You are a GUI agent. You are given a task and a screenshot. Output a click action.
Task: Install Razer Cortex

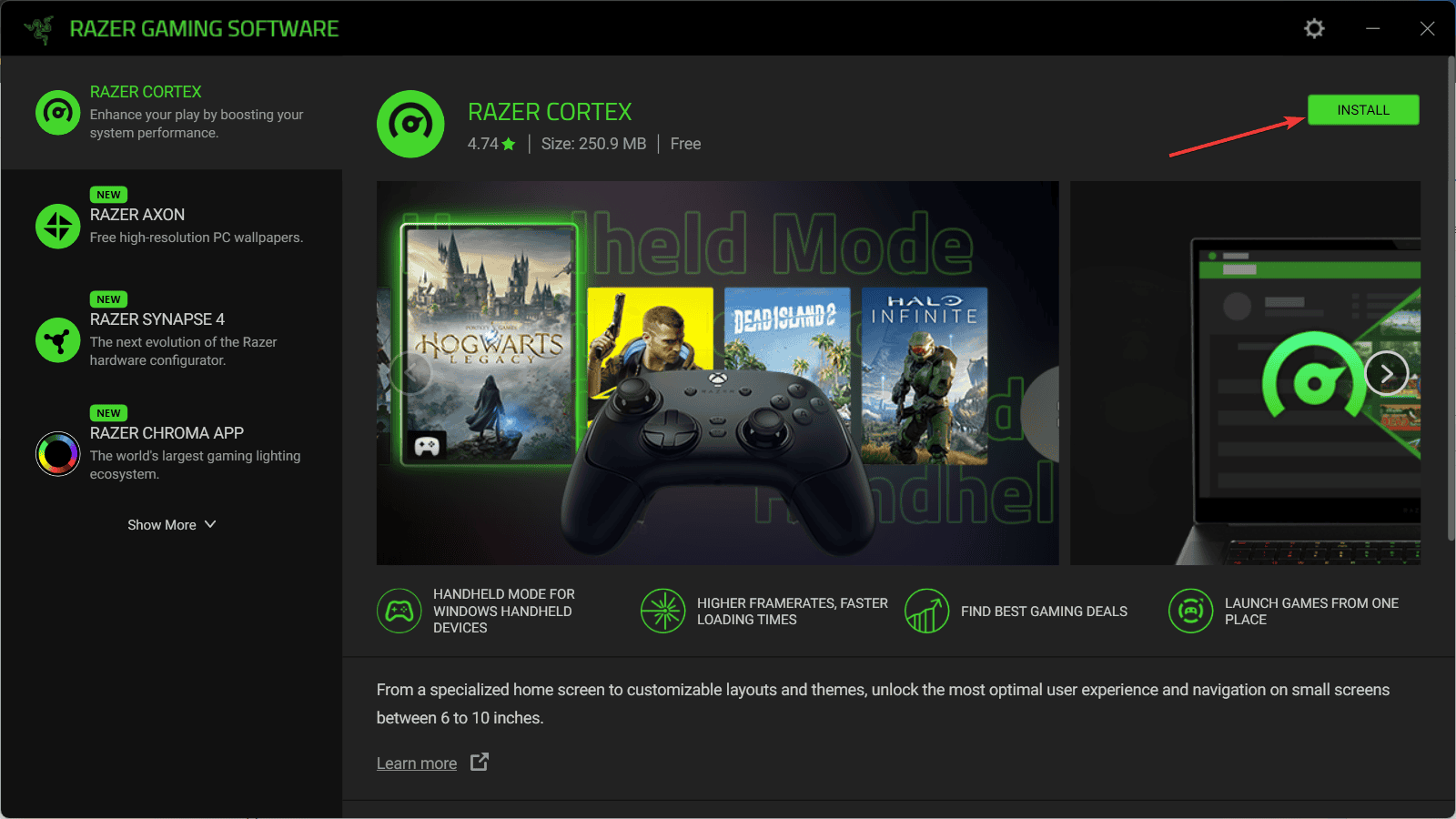point(1363,110)
